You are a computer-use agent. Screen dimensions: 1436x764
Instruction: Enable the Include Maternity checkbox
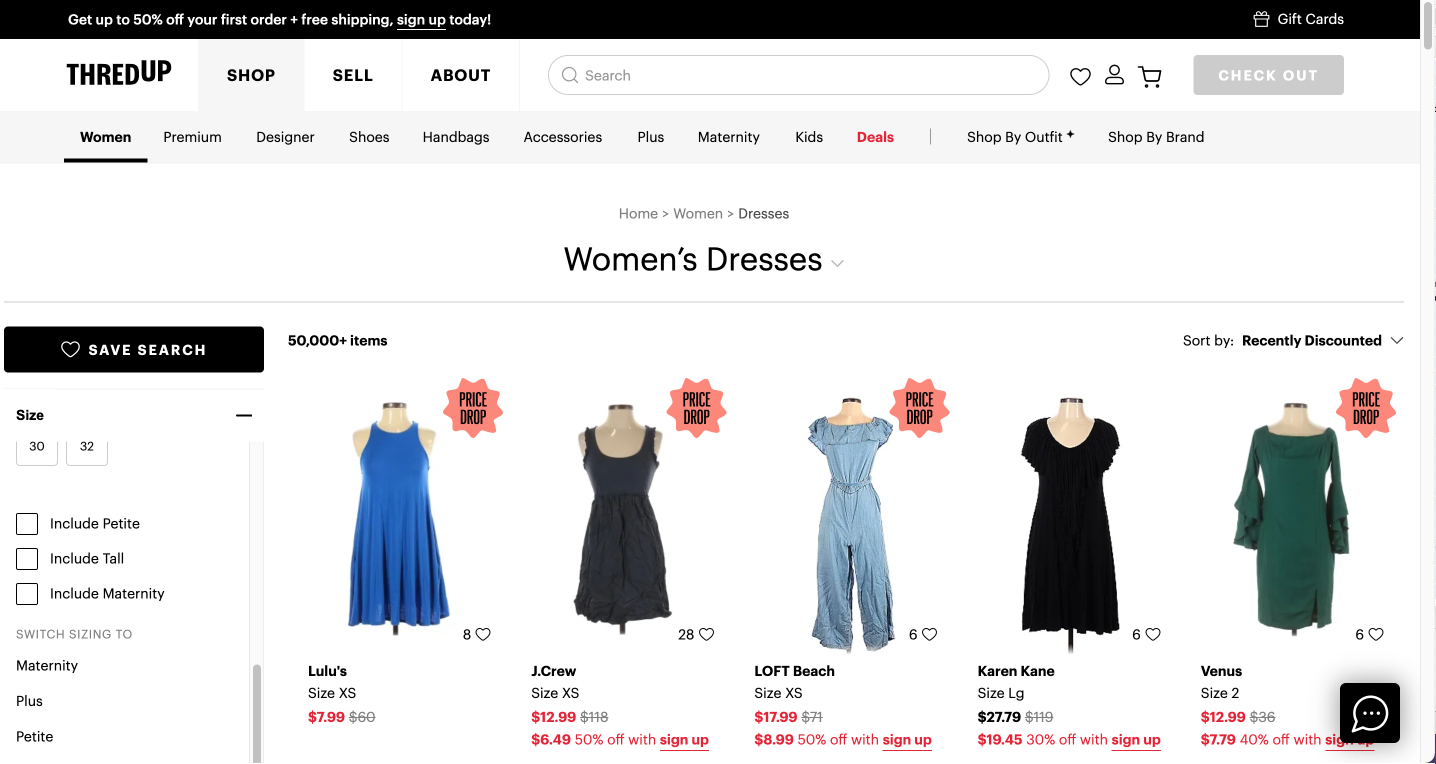coord(27,594)
